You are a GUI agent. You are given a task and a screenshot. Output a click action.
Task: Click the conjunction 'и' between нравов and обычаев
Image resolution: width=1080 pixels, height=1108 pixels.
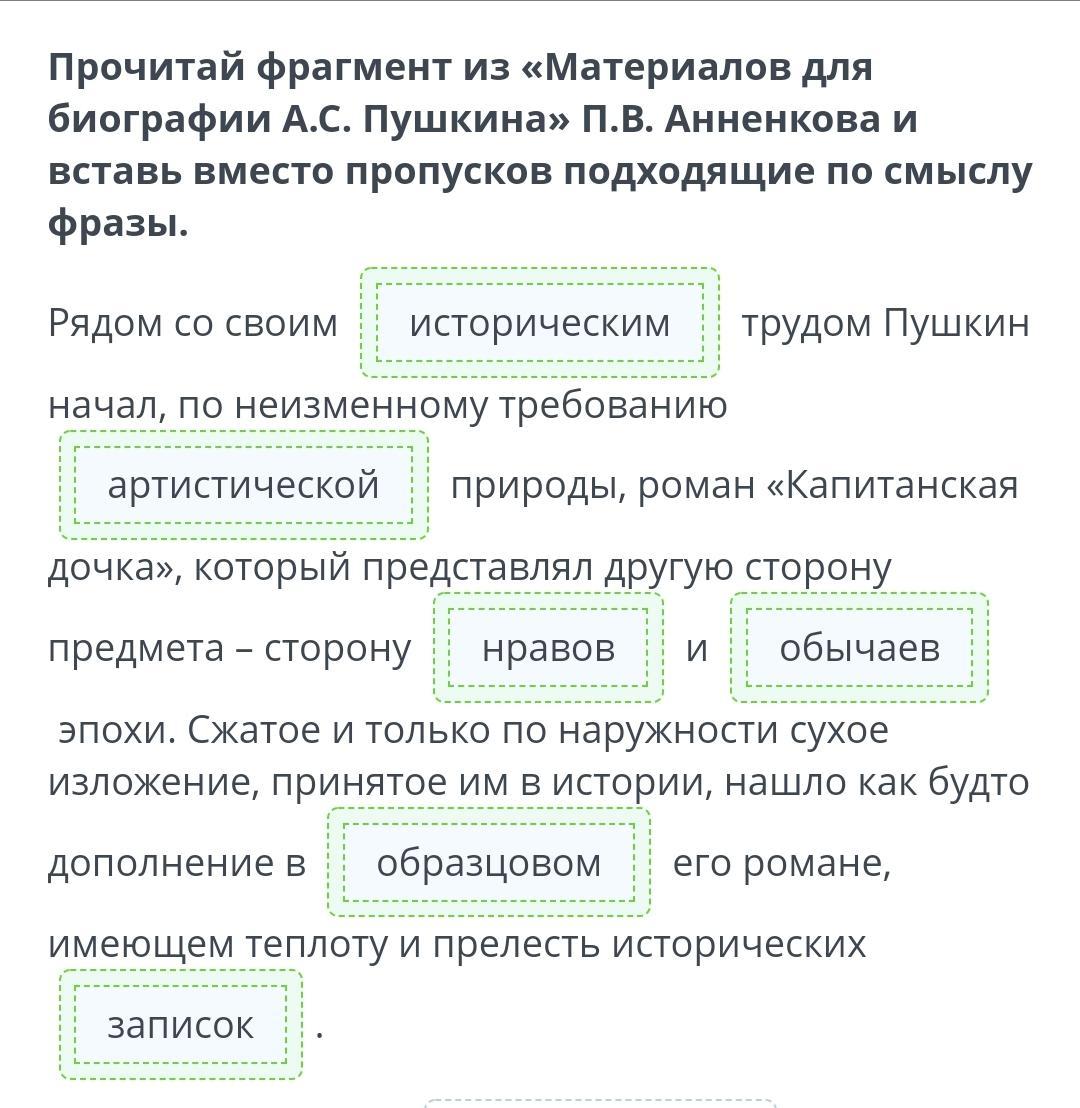click(x=697, y=649)
